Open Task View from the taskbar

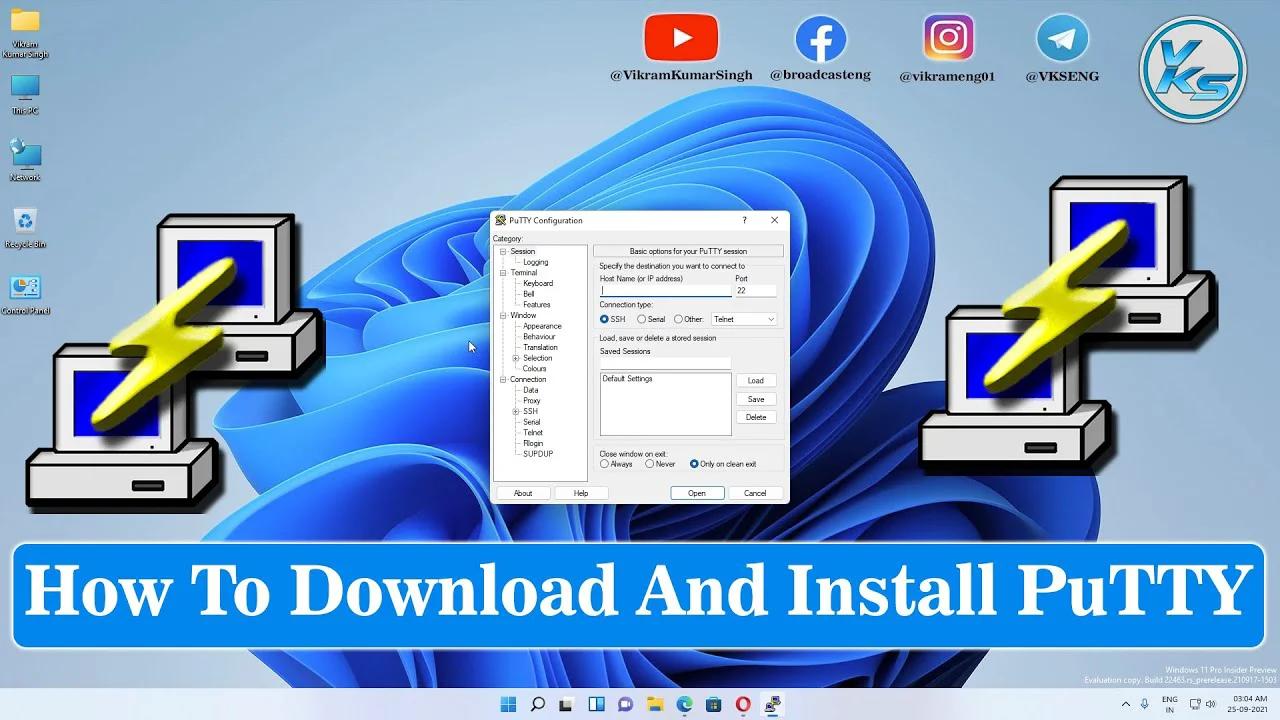(567, 704)
